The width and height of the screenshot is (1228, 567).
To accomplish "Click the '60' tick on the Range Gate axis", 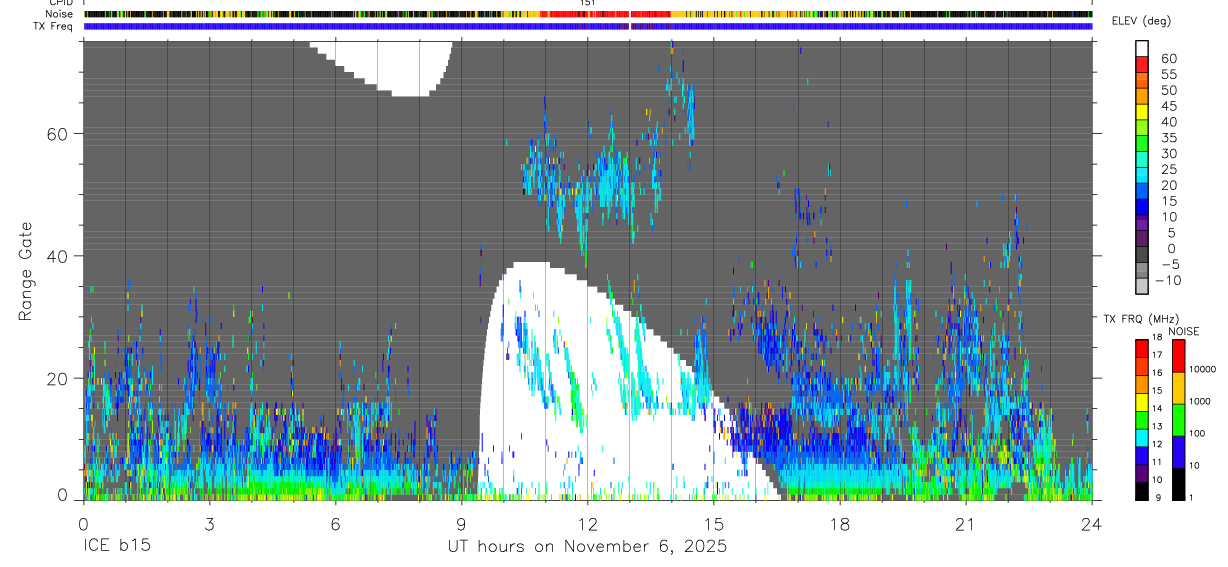I will pos(59,133).
